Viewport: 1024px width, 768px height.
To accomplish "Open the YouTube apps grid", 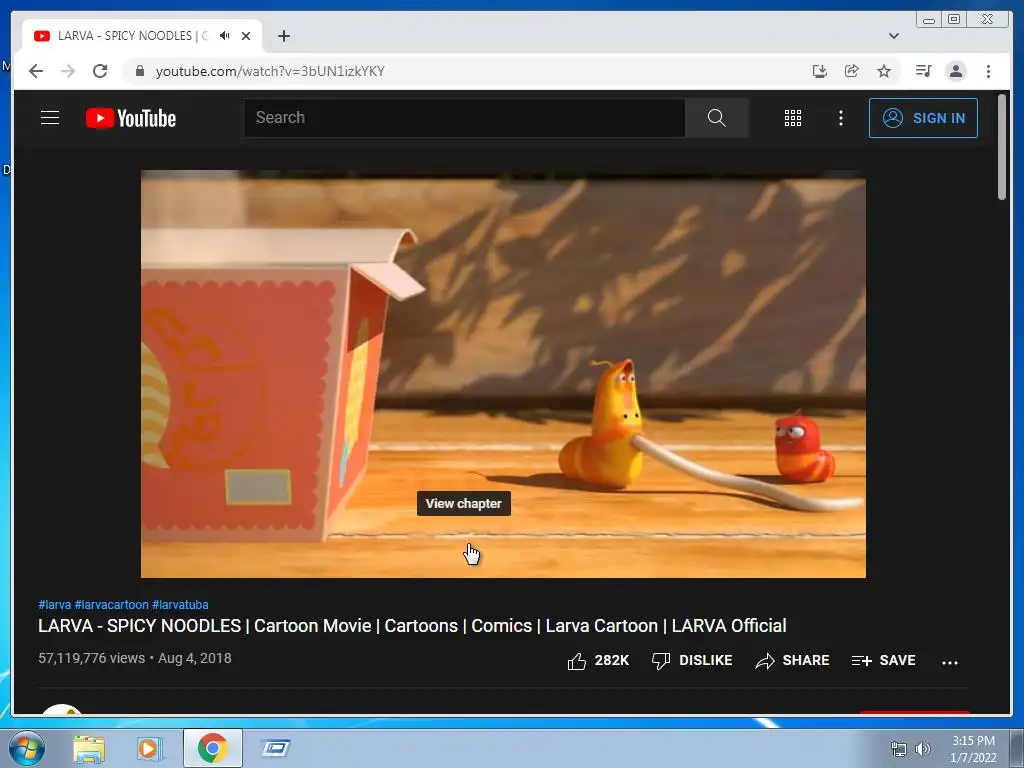I will [793, 118].
